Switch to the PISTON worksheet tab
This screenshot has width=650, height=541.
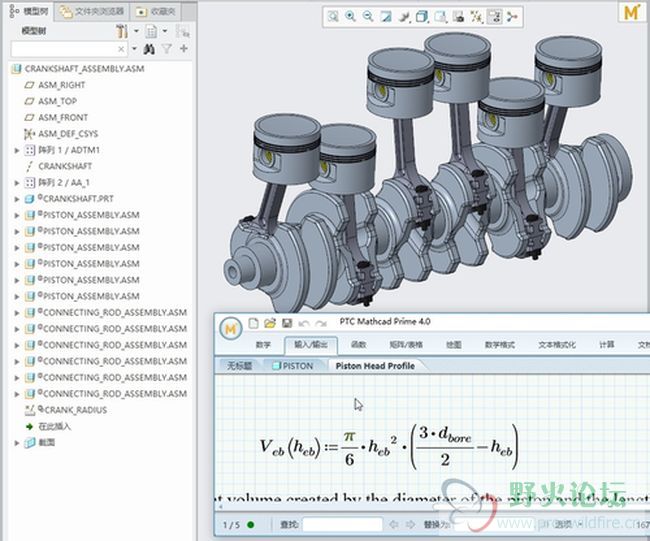point(293,366)
